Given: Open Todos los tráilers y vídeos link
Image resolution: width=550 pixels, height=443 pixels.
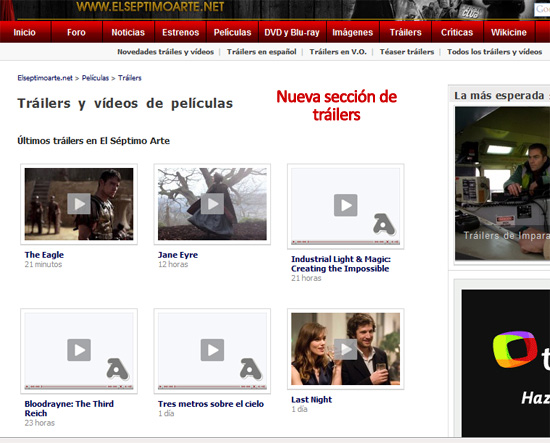Looking at the screenshot, I should point(495,52).
